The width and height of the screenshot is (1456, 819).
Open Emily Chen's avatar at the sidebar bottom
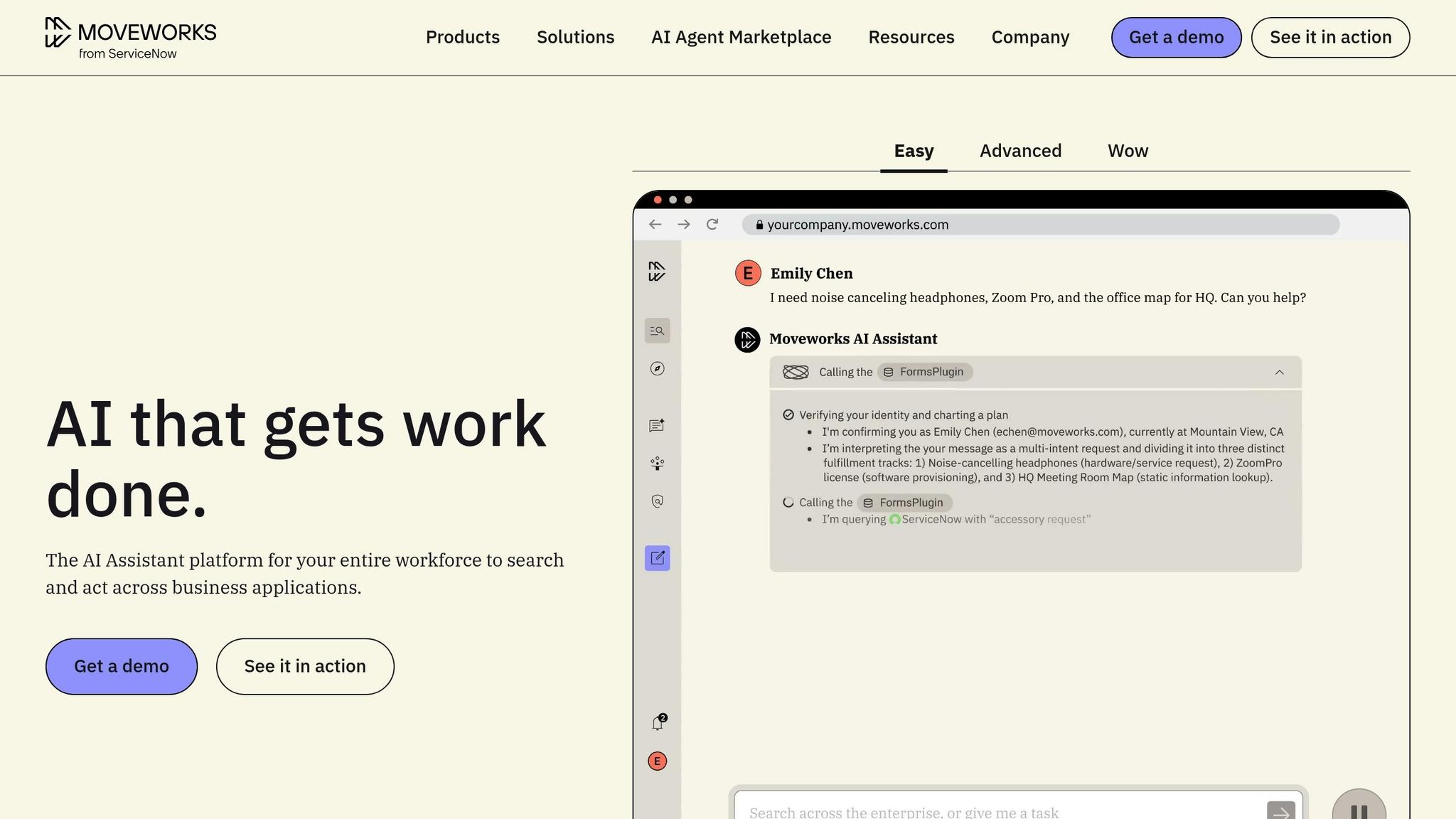(x=657, y=761)
